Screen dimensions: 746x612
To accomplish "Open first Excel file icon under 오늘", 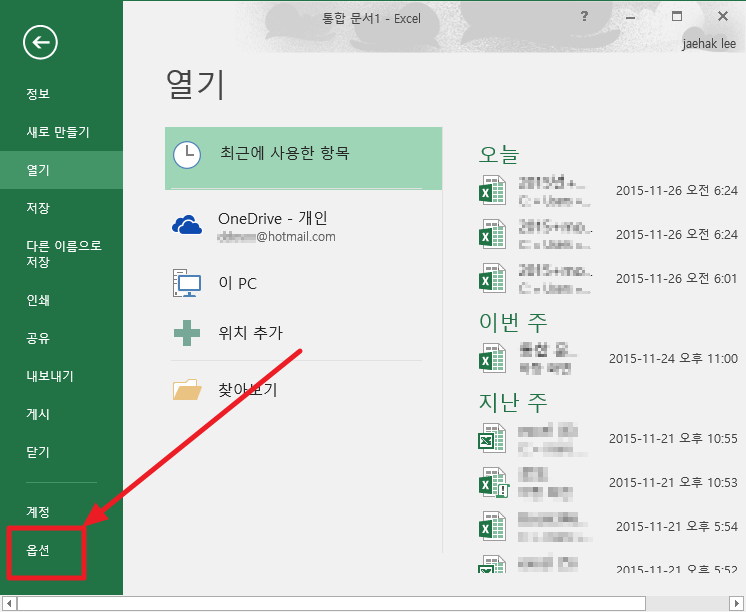I will [x=492, y=190].
